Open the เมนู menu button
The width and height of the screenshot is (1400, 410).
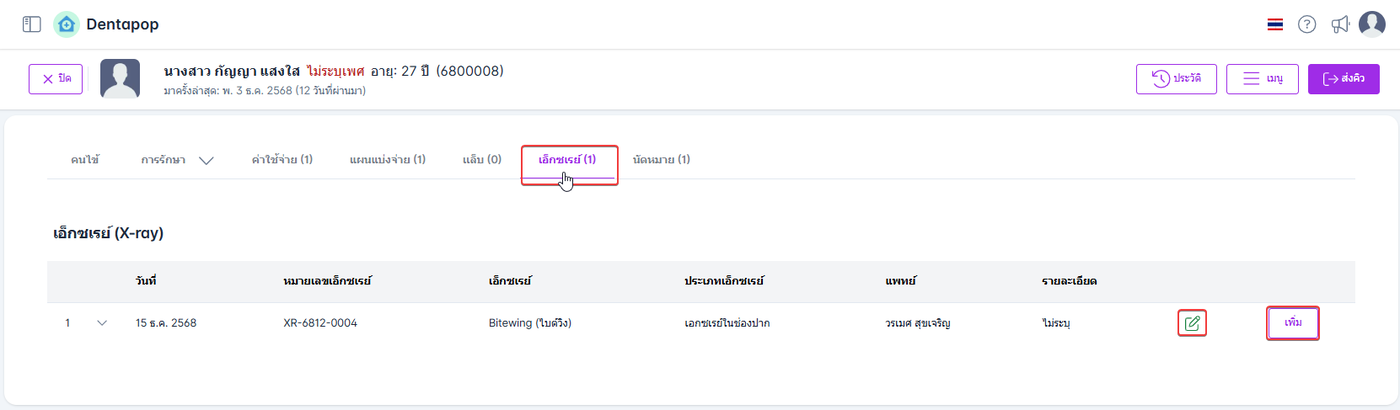[x=1262, y=79]
